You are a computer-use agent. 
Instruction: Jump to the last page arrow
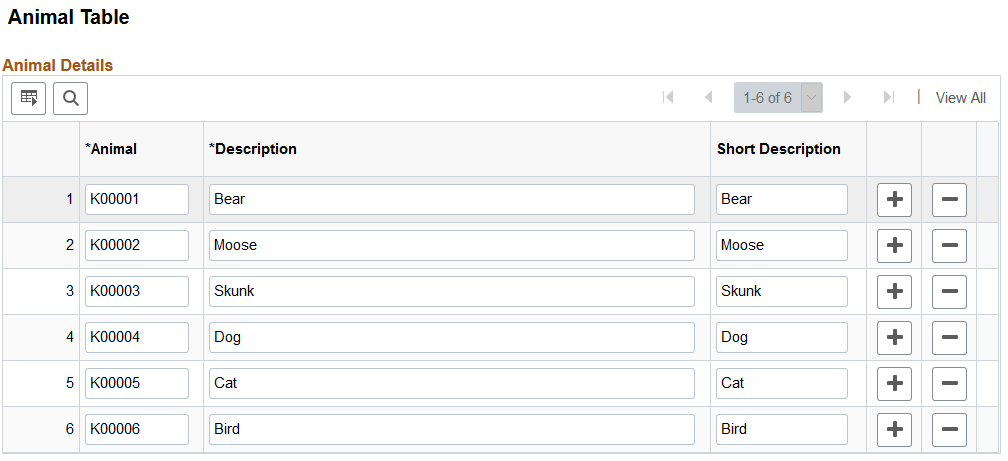click(x=888, y=98)
